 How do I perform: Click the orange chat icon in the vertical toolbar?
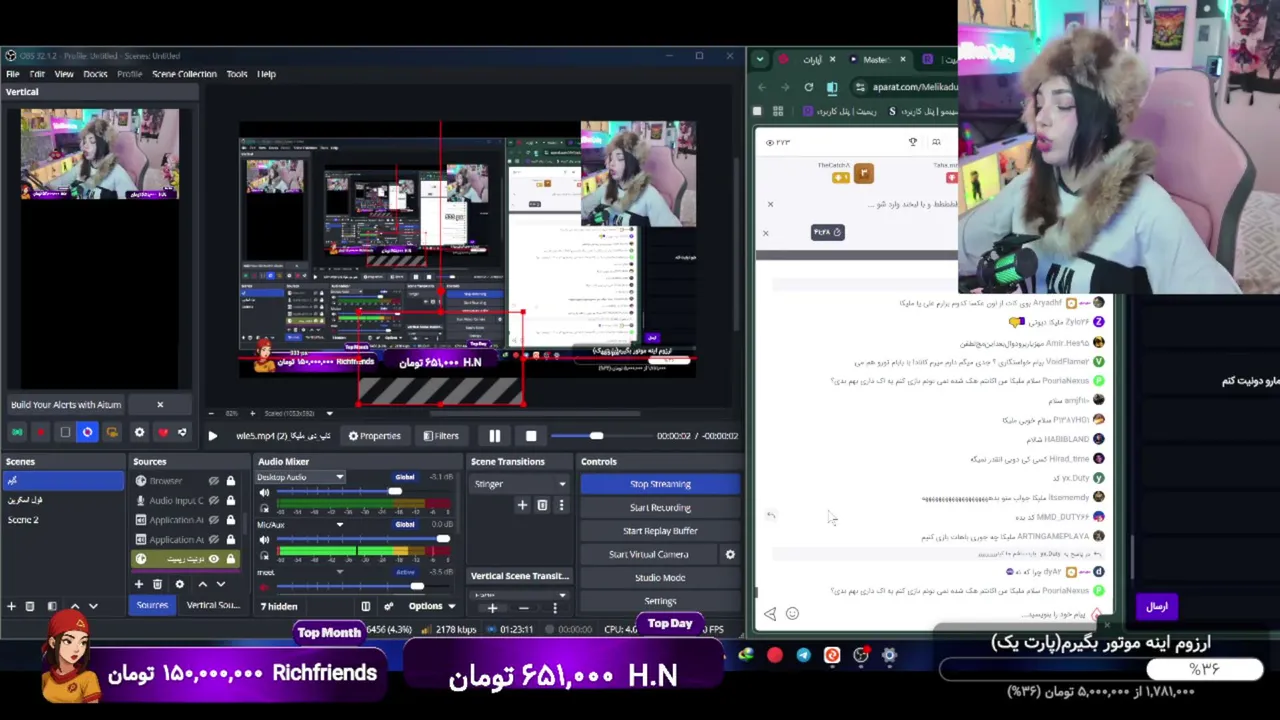pos(112,432)
